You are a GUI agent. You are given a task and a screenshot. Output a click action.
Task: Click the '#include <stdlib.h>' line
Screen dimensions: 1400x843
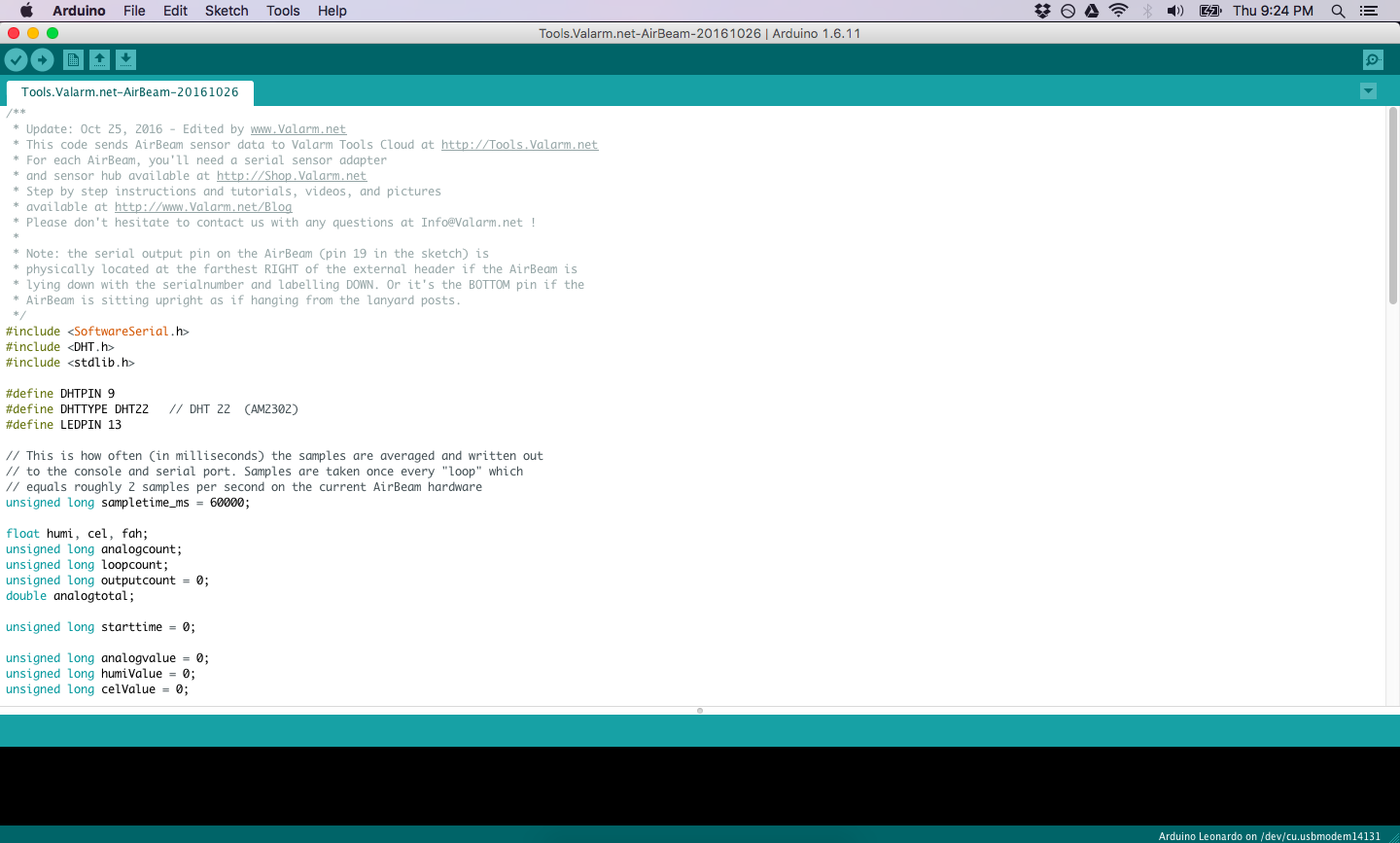coord(70,363)
